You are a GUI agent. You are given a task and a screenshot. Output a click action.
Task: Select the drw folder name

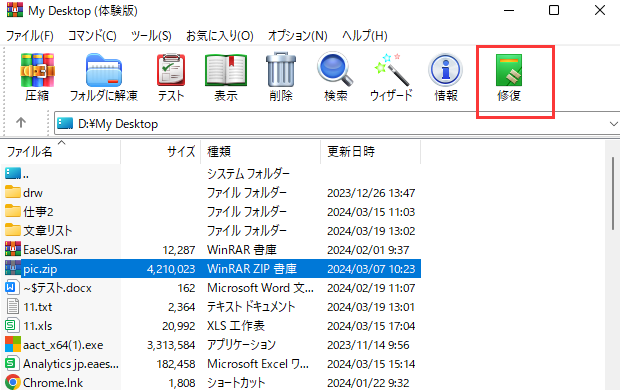coord(33,193)
